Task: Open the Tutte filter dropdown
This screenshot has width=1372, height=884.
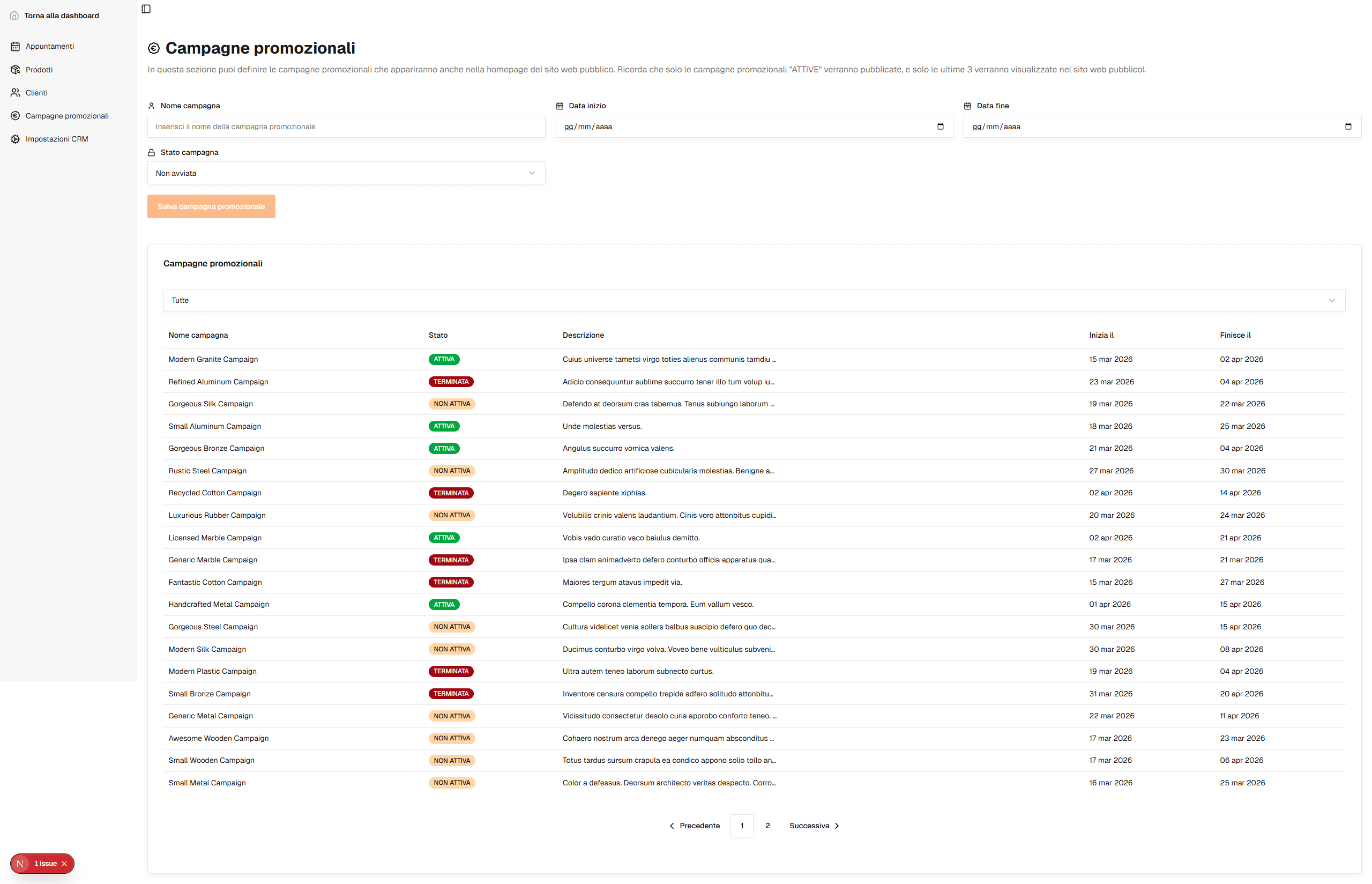Action: coord(754,300)
